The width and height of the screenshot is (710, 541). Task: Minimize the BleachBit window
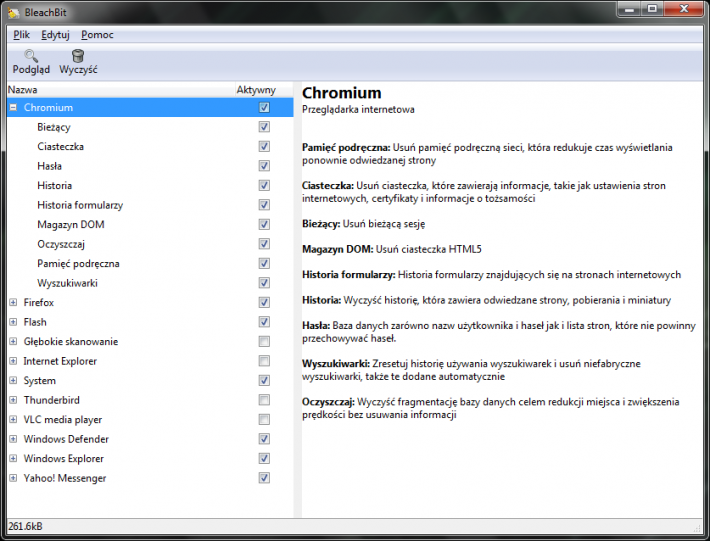coord(629,9)
